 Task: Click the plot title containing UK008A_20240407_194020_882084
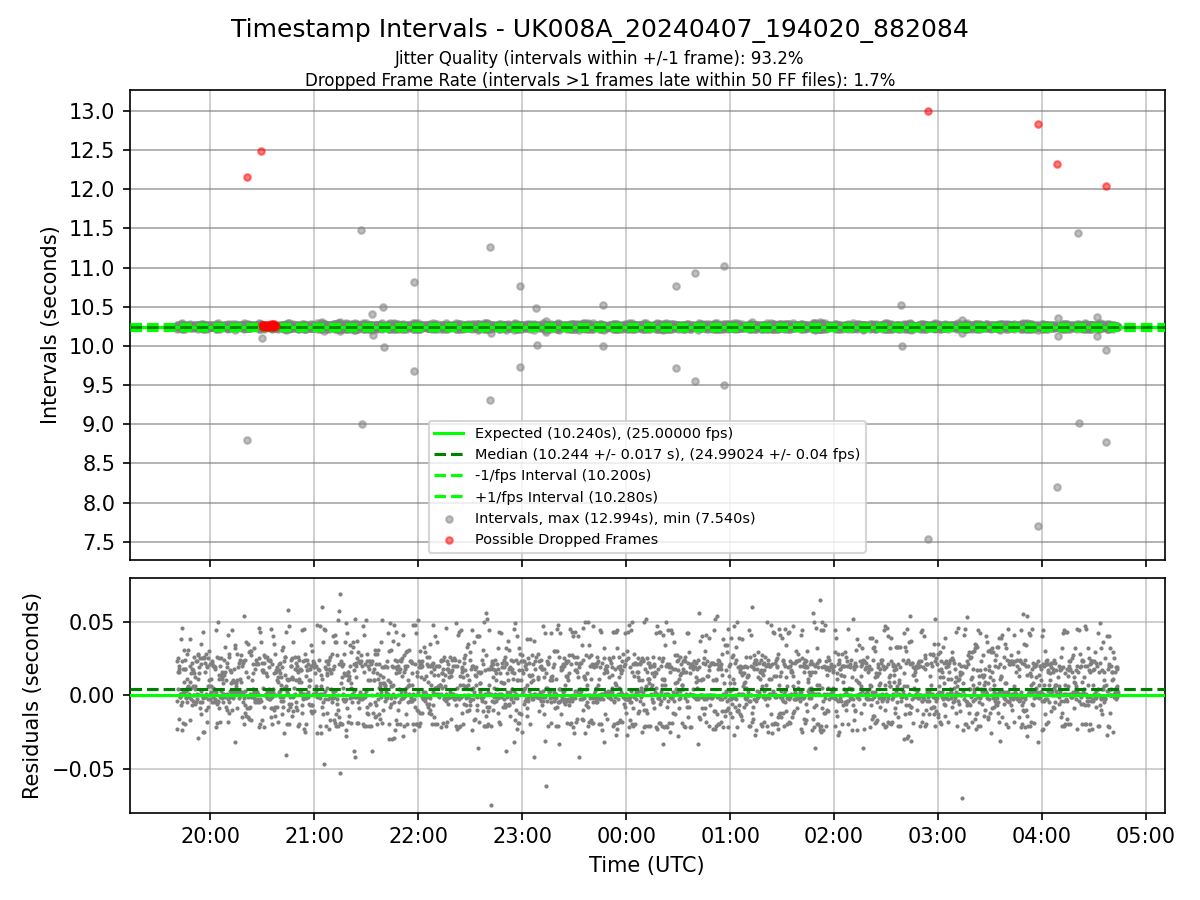pos(599,29)
